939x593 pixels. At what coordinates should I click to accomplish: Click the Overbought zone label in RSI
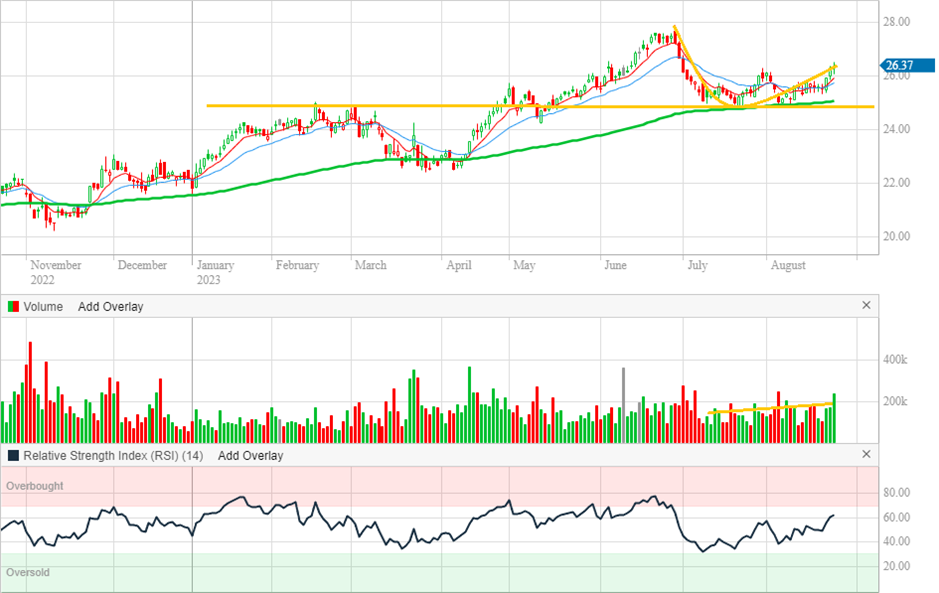(35, 486)
